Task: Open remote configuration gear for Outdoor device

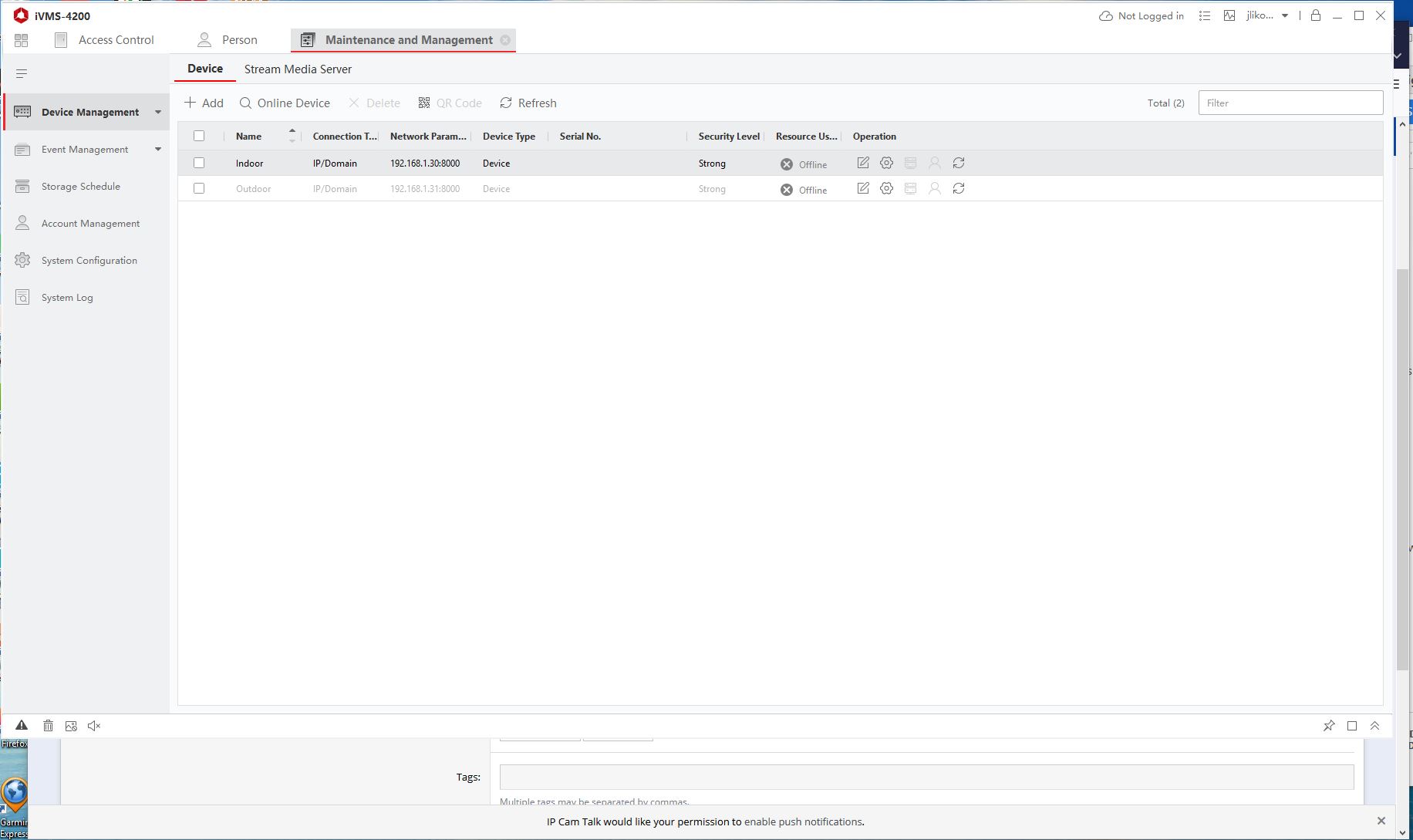Action: (886, 188)
